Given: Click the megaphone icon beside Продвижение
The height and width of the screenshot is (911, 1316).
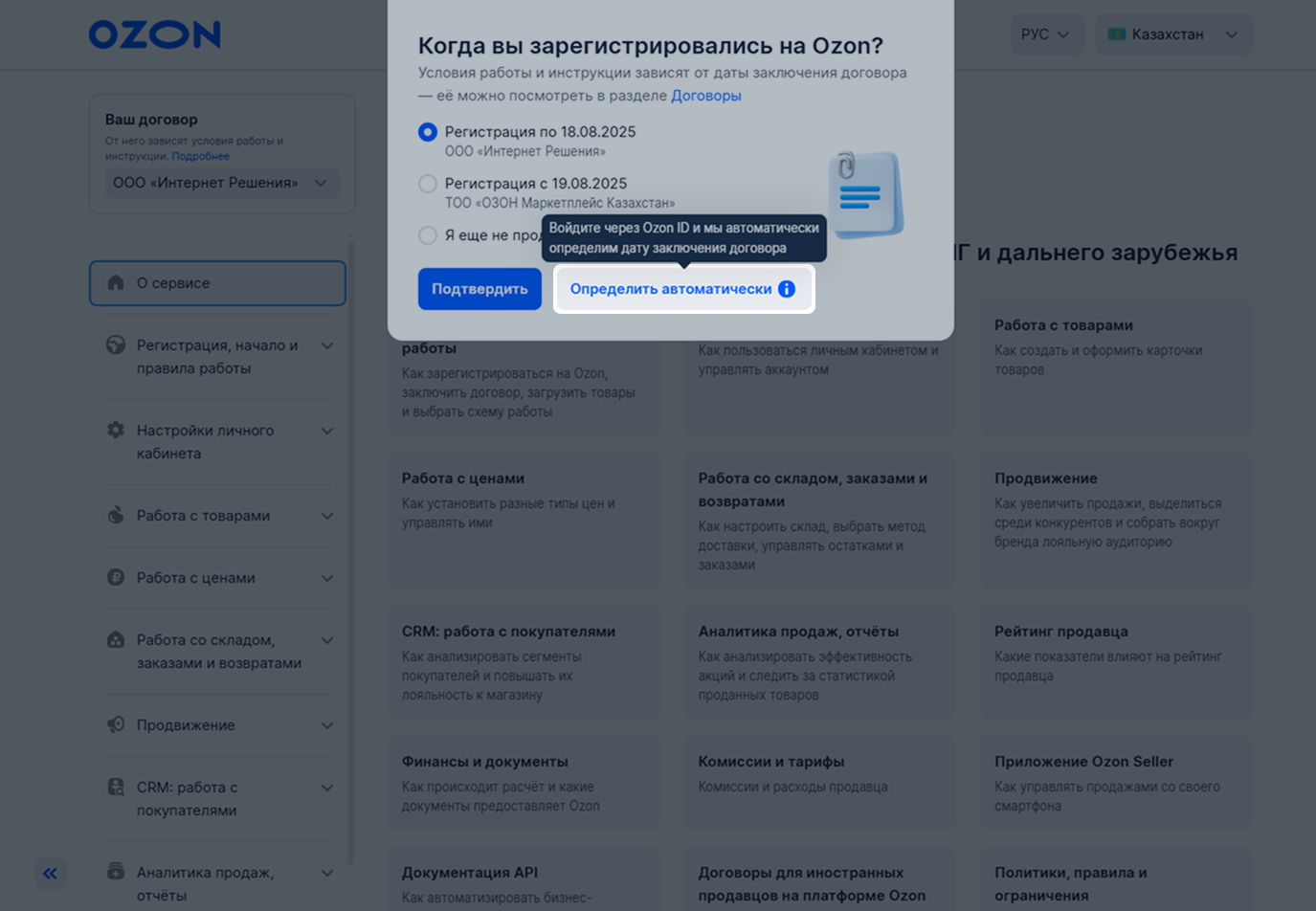Looking at the screenshot, I should [x=116, y=725].
